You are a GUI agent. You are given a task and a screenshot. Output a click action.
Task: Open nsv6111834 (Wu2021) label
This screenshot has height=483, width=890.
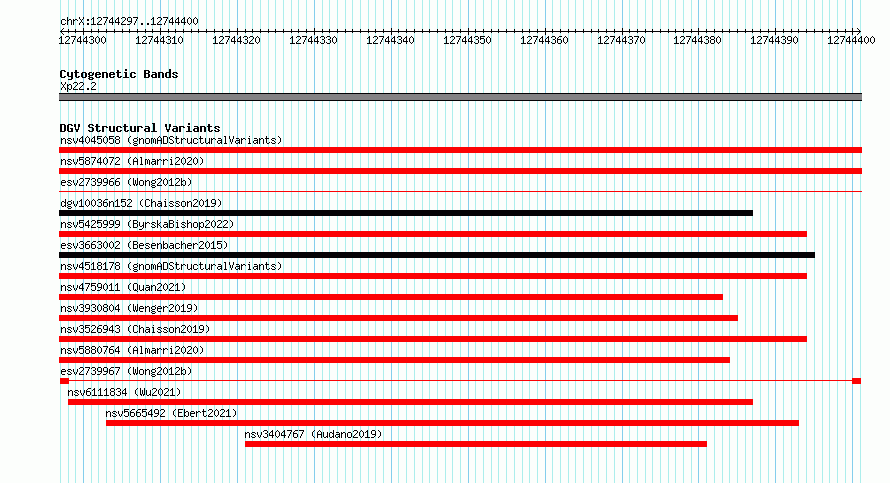[124, 392]
